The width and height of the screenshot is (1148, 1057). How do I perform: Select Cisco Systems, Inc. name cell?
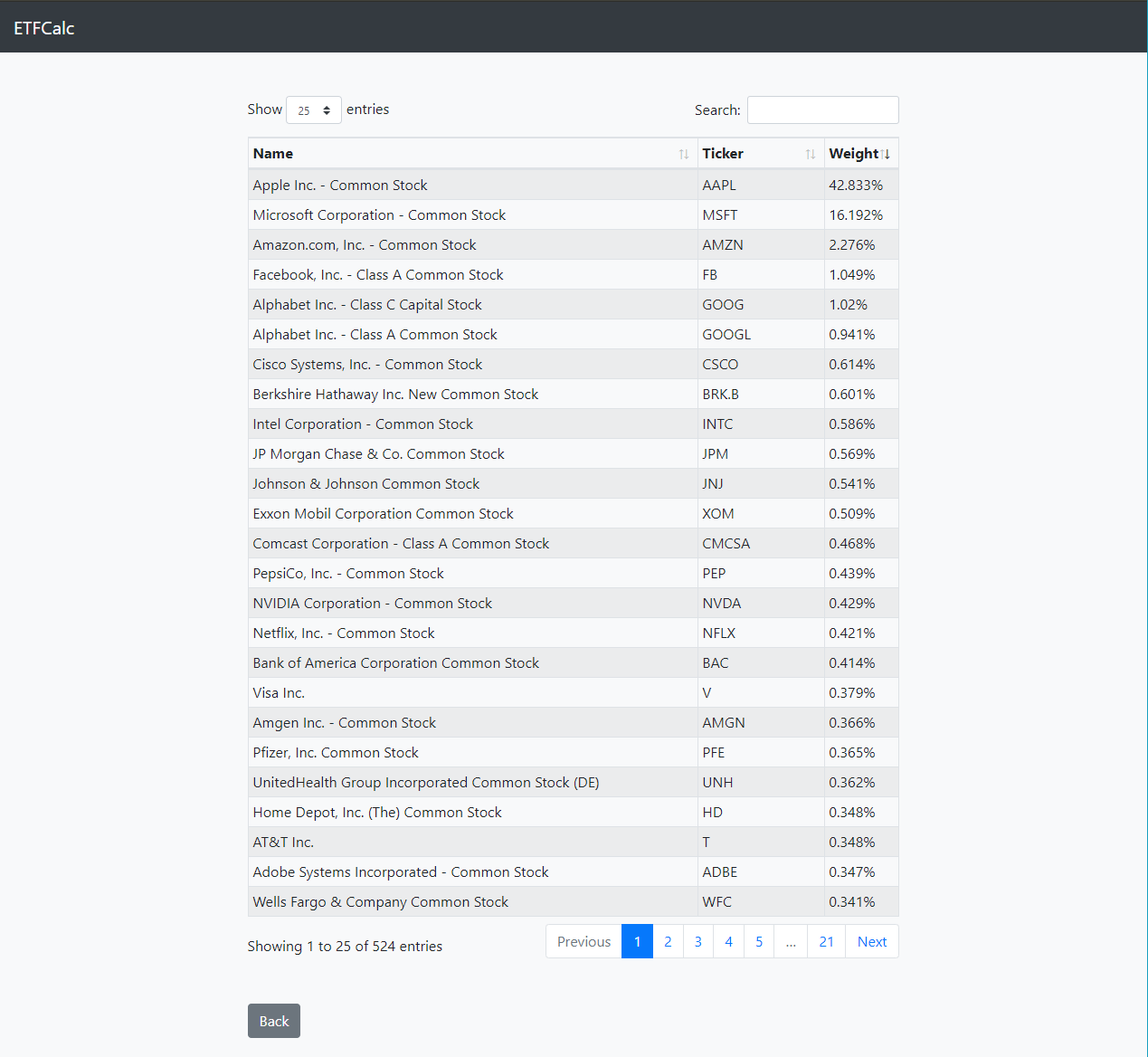click(x=472, y=364)
